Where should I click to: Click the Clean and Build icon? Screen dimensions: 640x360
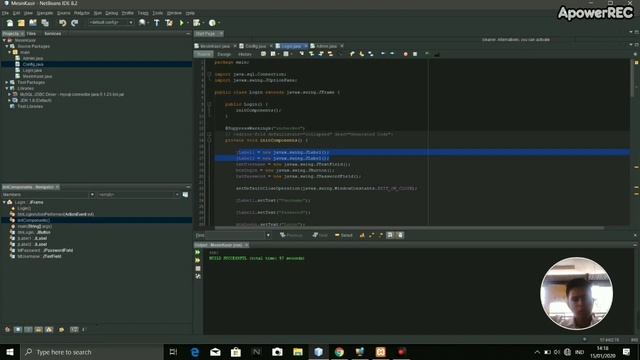169,23
